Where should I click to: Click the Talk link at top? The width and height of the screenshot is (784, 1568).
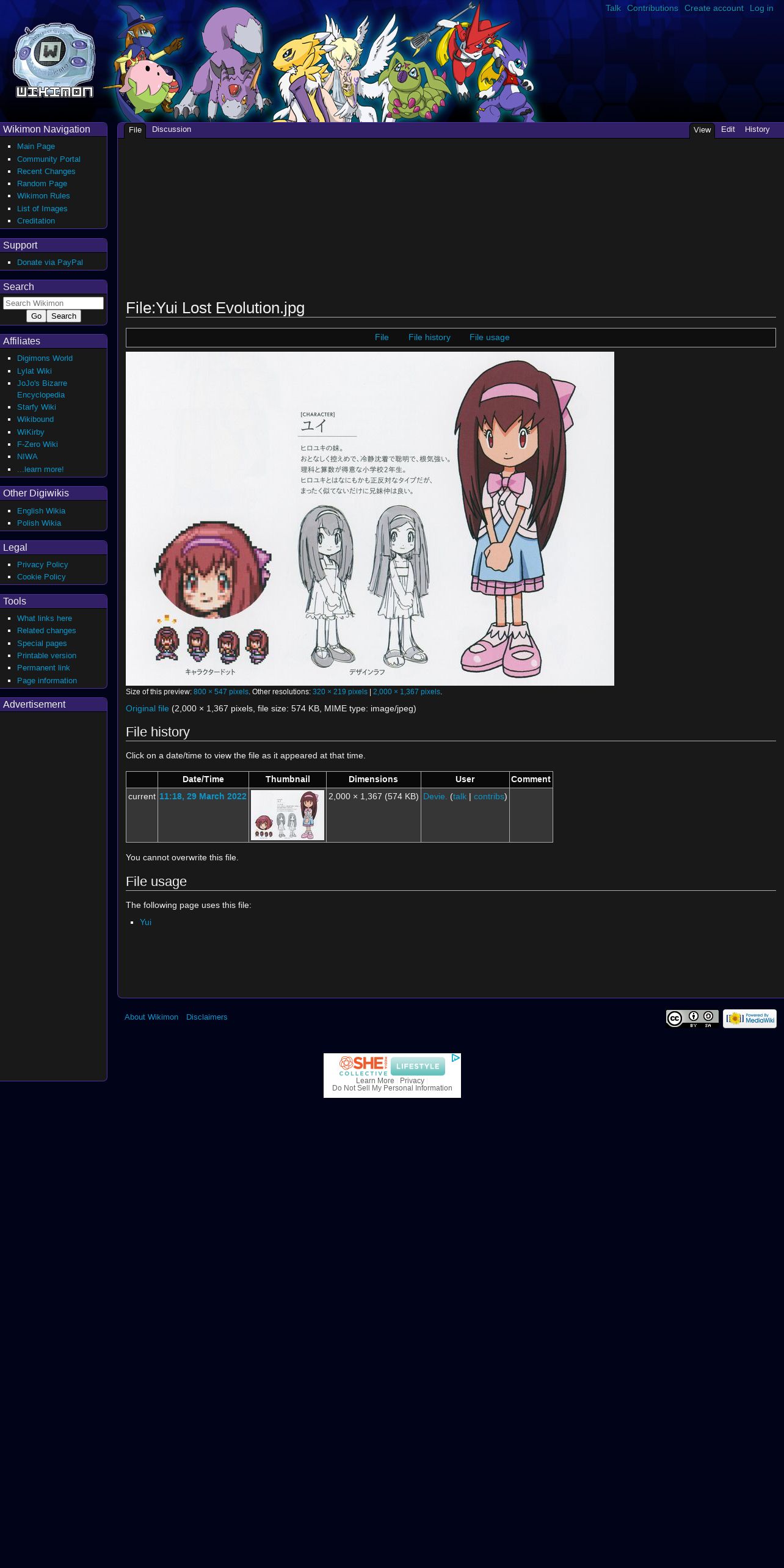(x=613, y=9)
